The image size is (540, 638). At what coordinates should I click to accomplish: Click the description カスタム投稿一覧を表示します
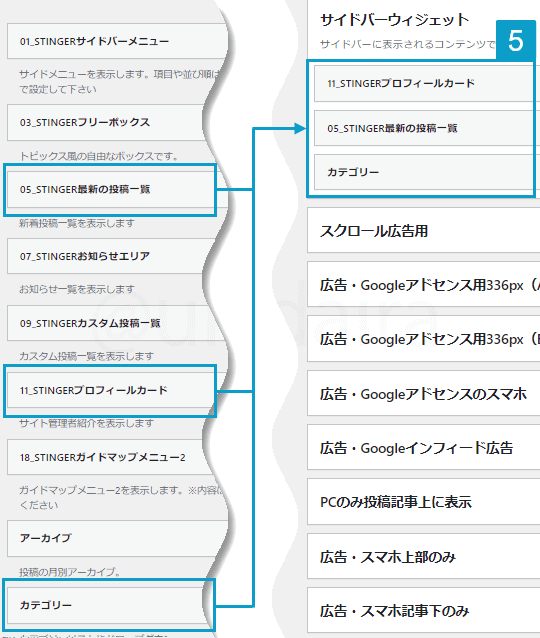click(x=86, y=356)
